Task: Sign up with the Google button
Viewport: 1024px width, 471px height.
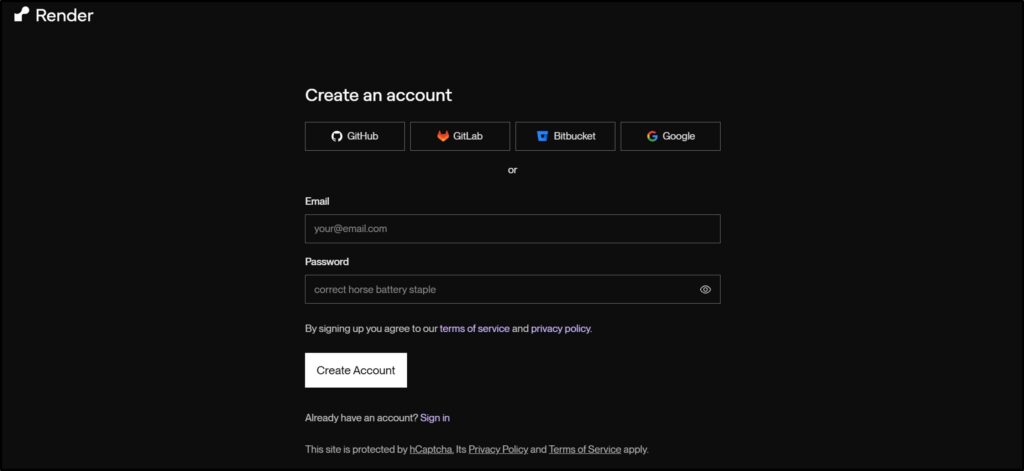Action: [671, 137]
